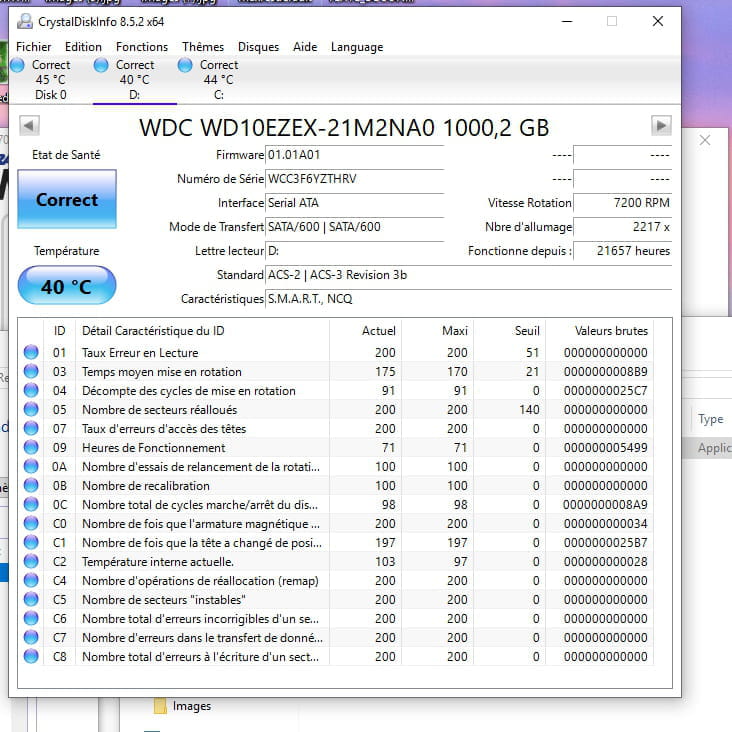Viewport: 732px width, 732px height.
Task: Select Heures de Fonctionnement row
Action: 336,448
